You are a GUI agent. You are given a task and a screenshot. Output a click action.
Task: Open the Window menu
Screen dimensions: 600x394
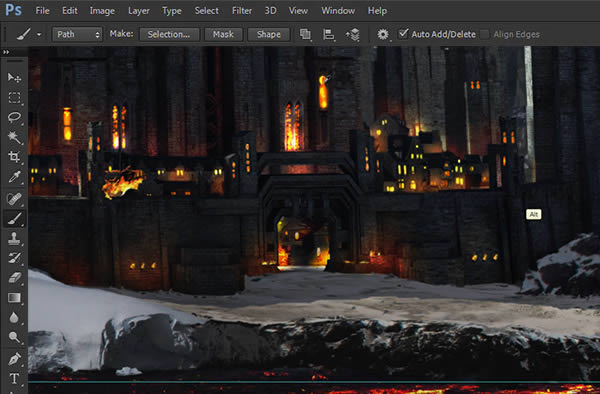[338, 11]
